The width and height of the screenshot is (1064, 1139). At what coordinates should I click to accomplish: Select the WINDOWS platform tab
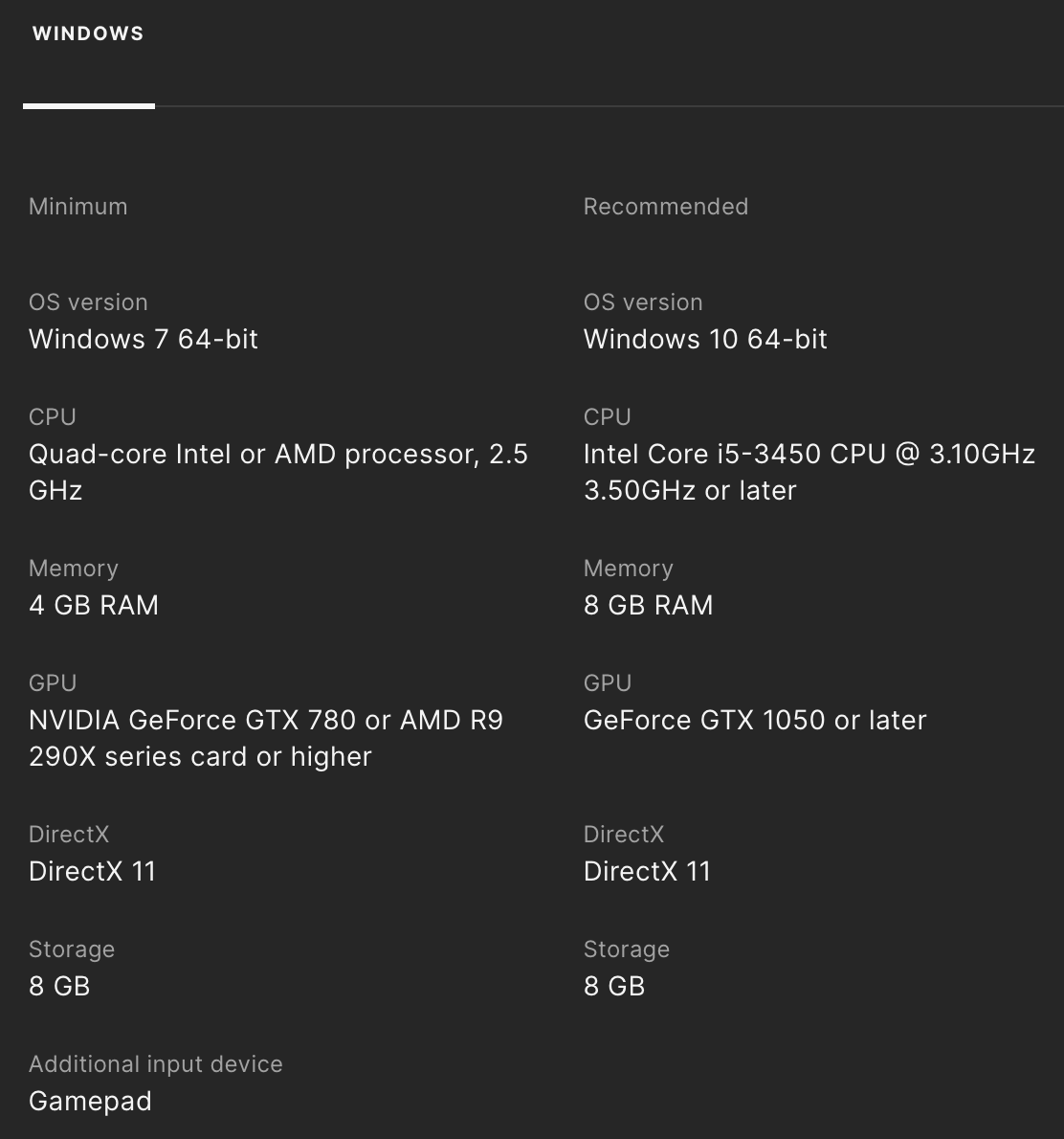88,33
